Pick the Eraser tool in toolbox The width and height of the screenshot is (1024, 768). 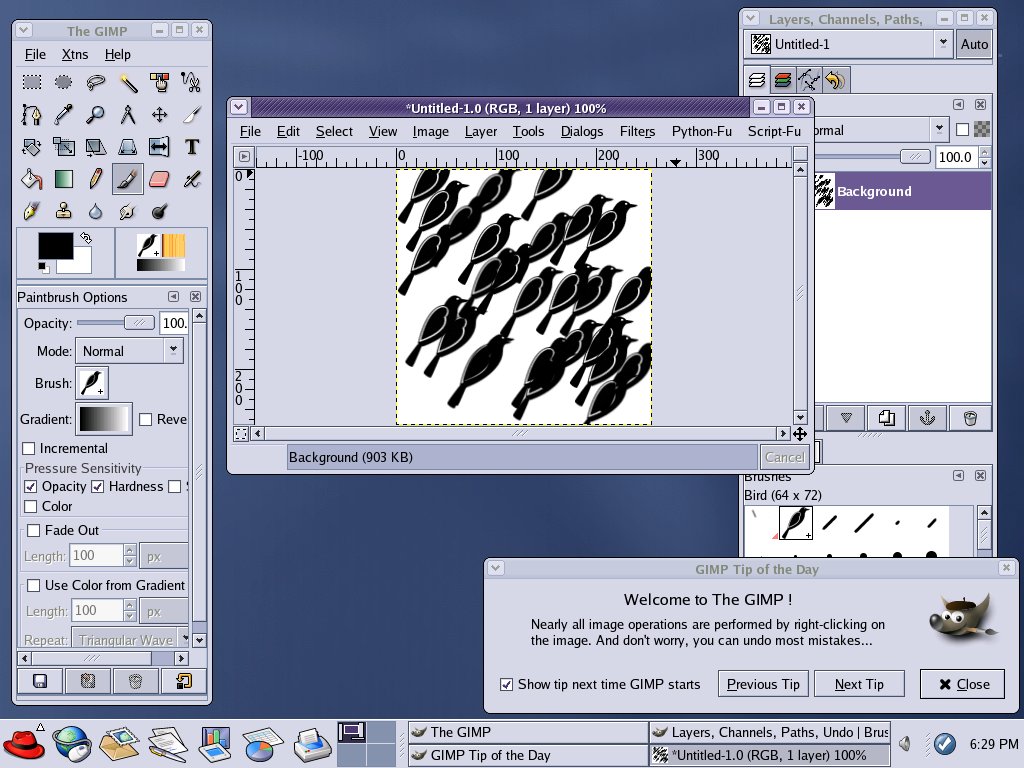tap(159, 179)
